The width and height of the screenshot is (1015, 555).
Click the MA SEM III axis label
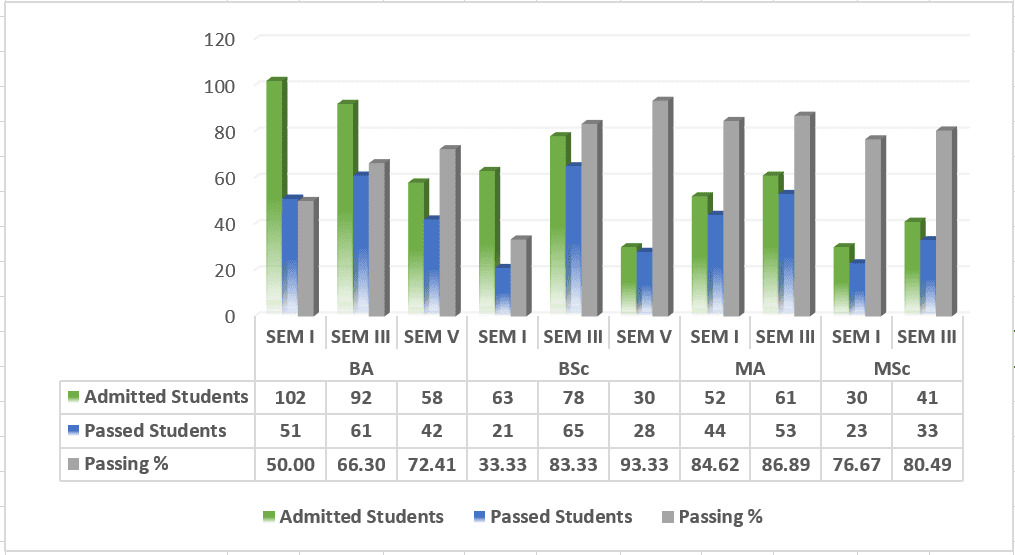[785, 337]
